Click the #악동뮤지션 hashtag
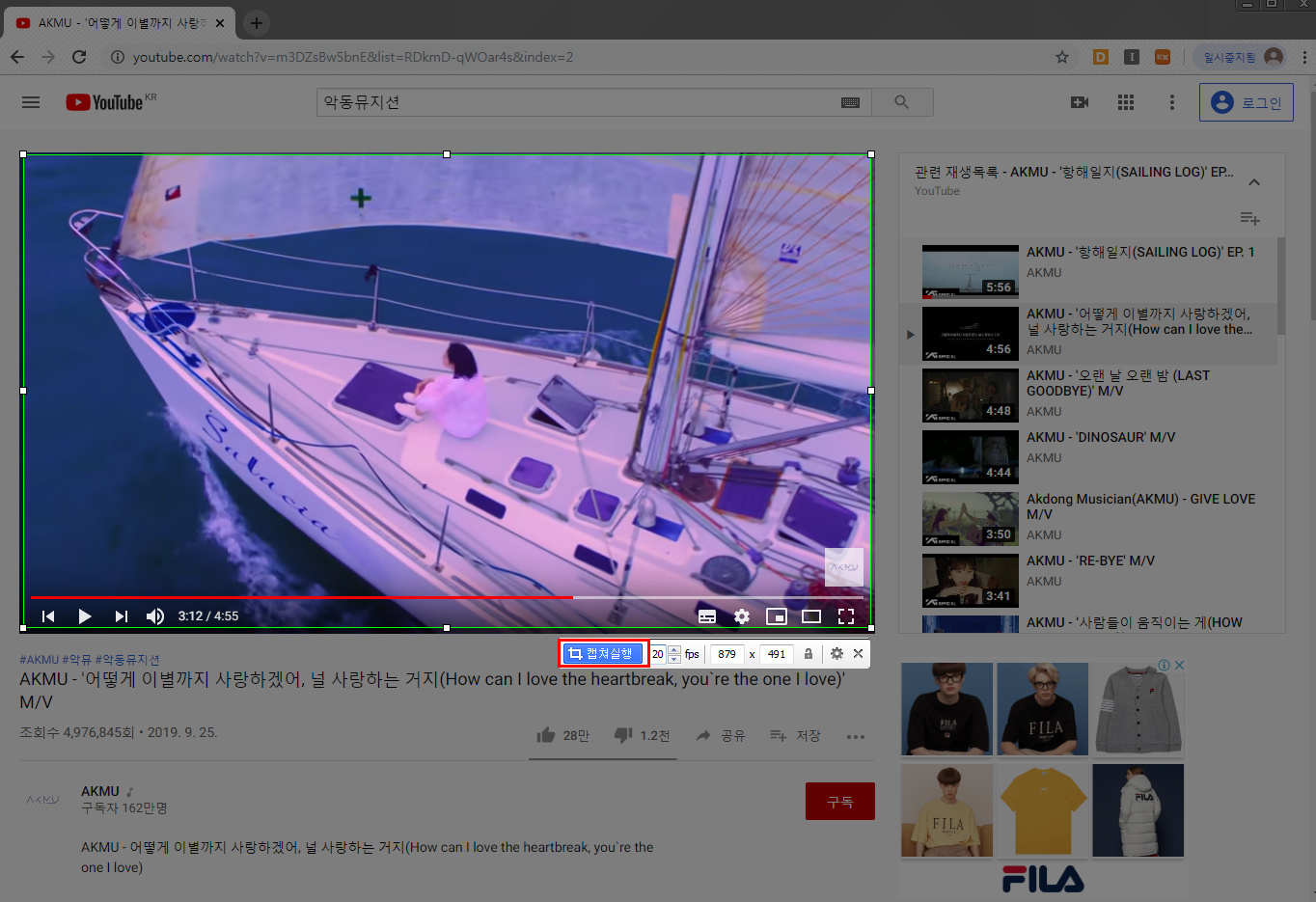The width and height of the screenshot is (1316, 902). tap(127, 660)
